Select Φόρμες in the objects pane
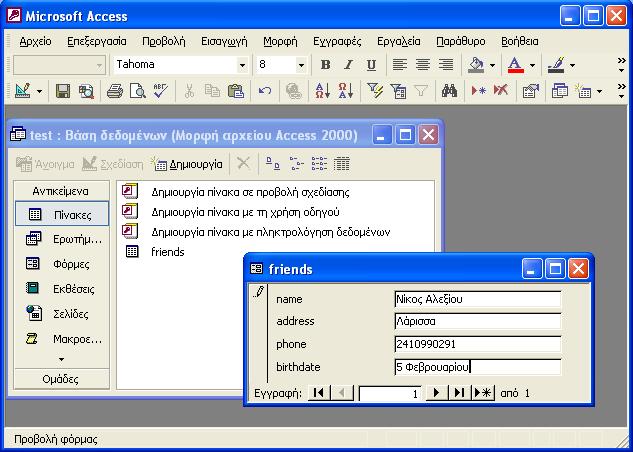Viewport: 633px width, 452px height. coord(62,264)
